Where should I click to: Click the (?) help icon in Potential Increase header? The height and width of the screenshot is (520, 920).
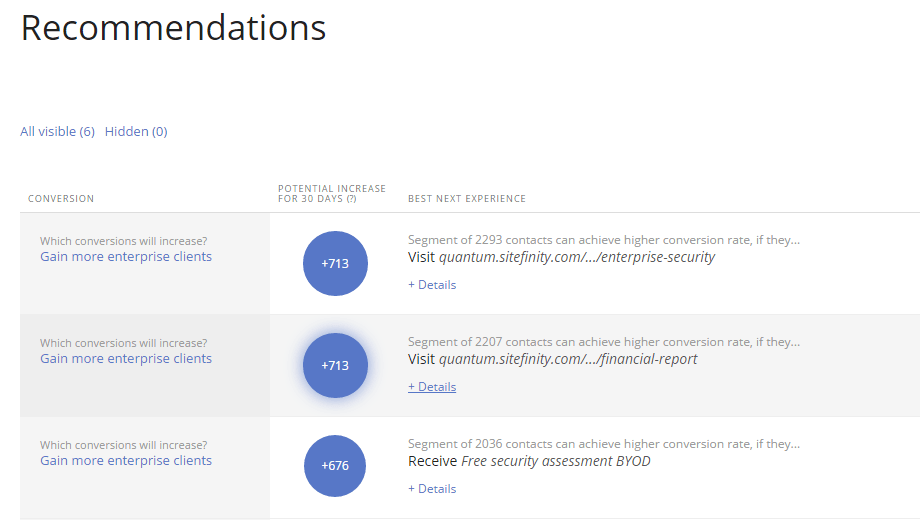[x=351, y=199]
